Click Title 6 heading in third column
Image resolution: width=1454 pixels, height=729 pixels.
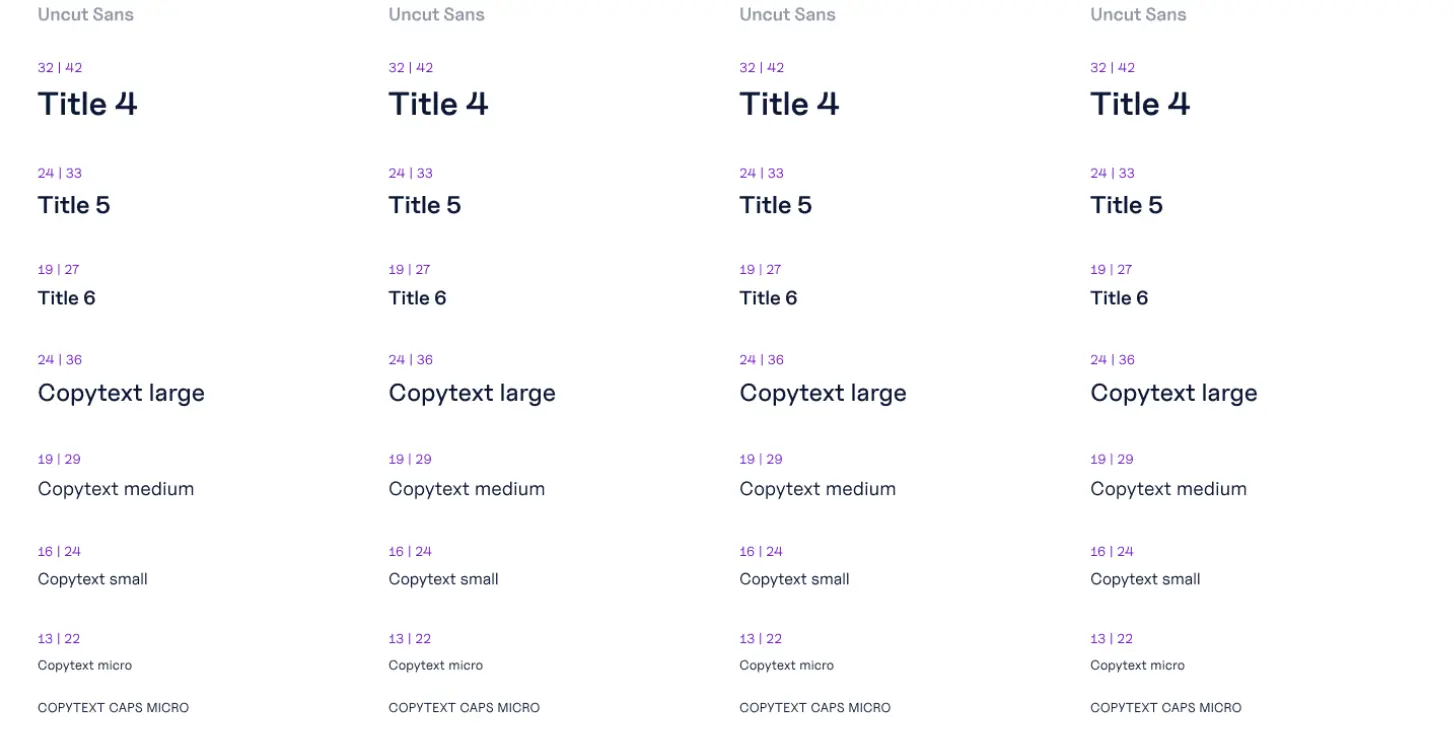[x=768, y=298]
